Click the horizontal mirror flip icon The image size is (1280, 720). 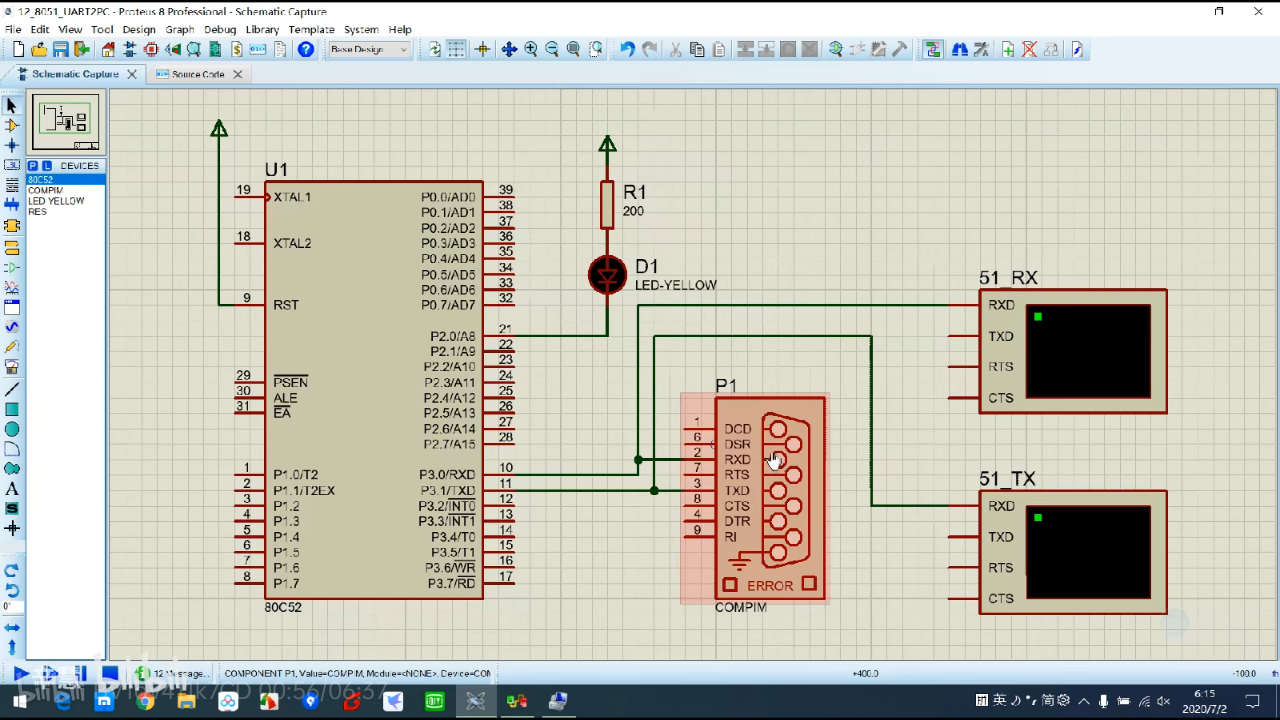12,627
